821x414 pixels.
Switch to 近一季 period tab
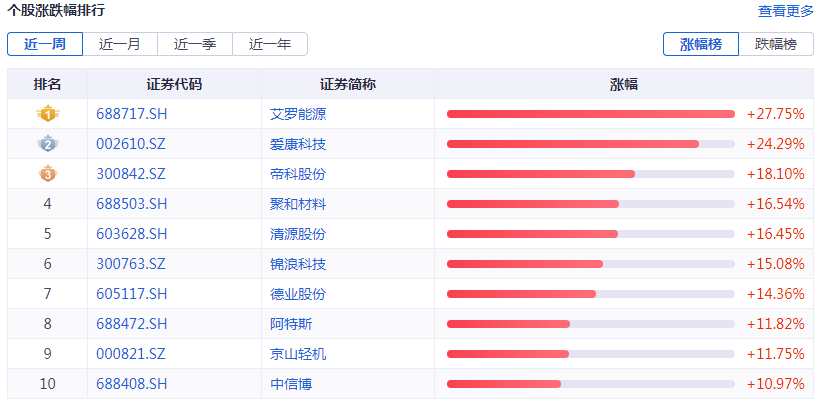point(195,44)
